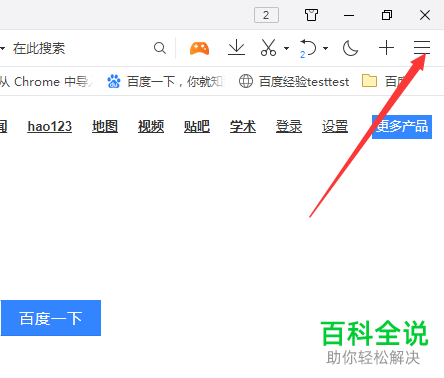
Task: Click 登录 link
Action: click(x=289, y=127)
